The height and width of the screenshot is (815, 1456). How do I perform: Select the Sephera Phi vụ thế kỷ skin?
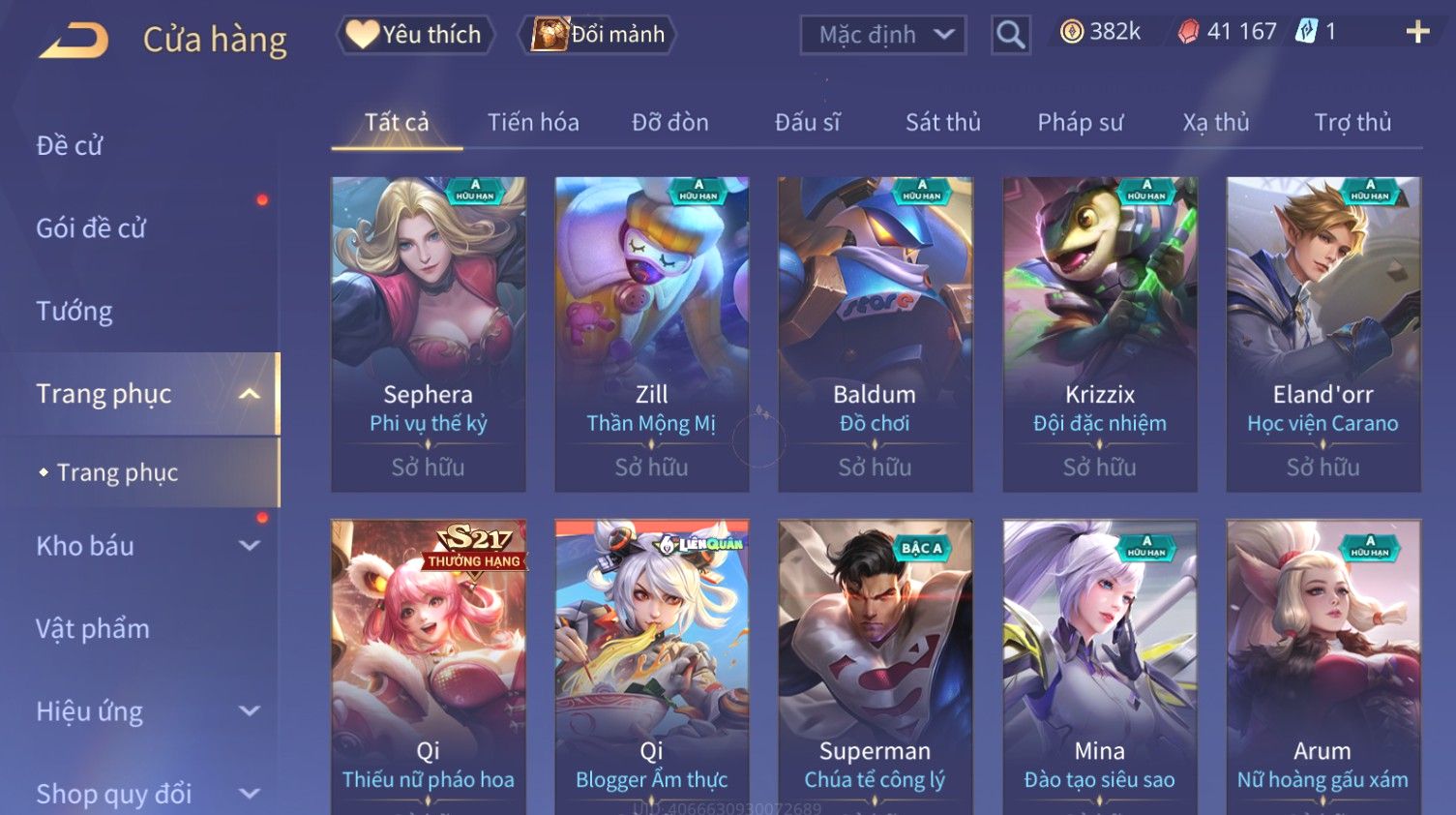[x=429, y=334]
